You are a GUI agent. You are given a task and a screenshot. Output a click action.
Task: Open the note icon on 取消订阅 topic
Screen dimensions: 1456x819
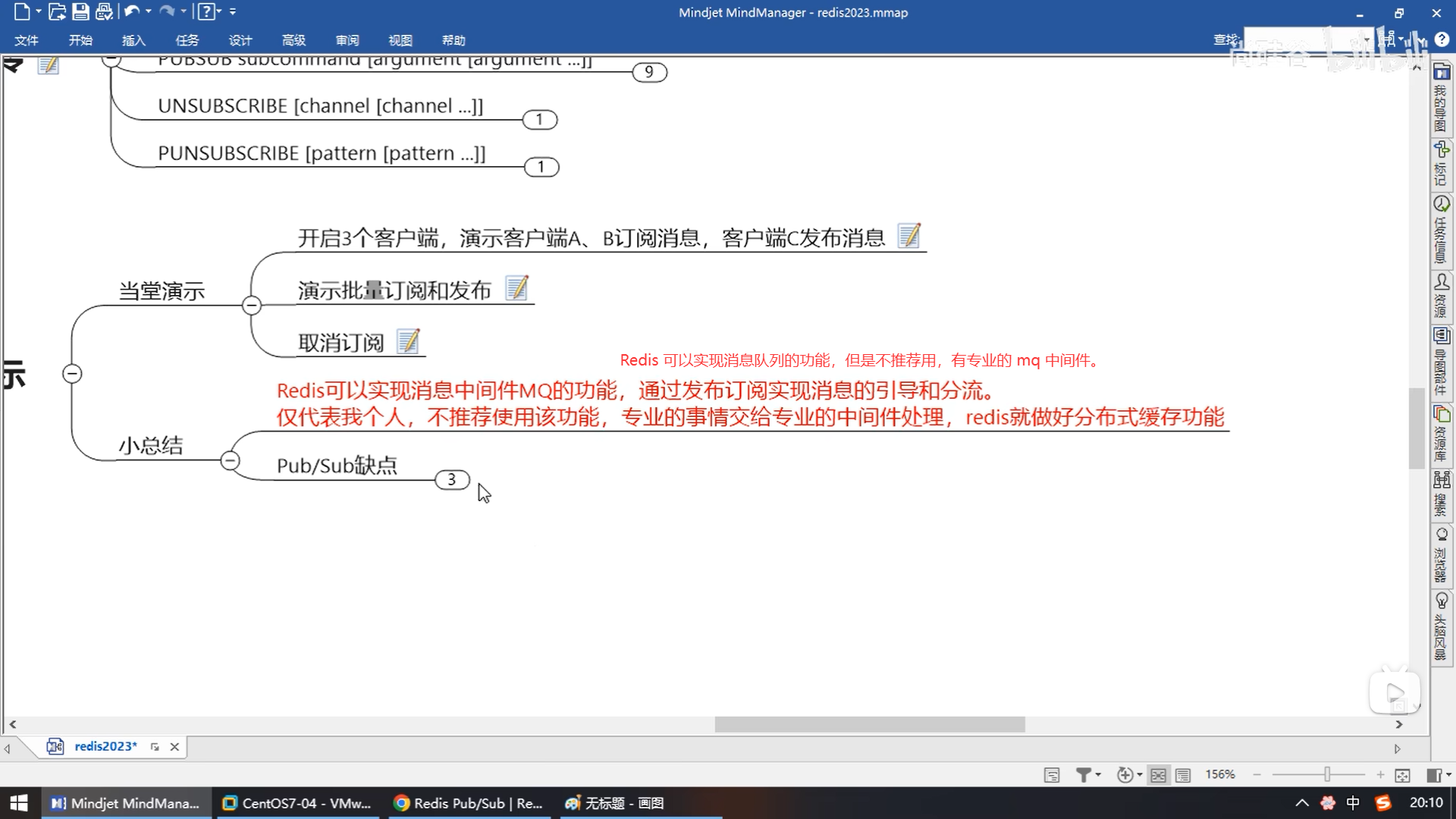408,341
